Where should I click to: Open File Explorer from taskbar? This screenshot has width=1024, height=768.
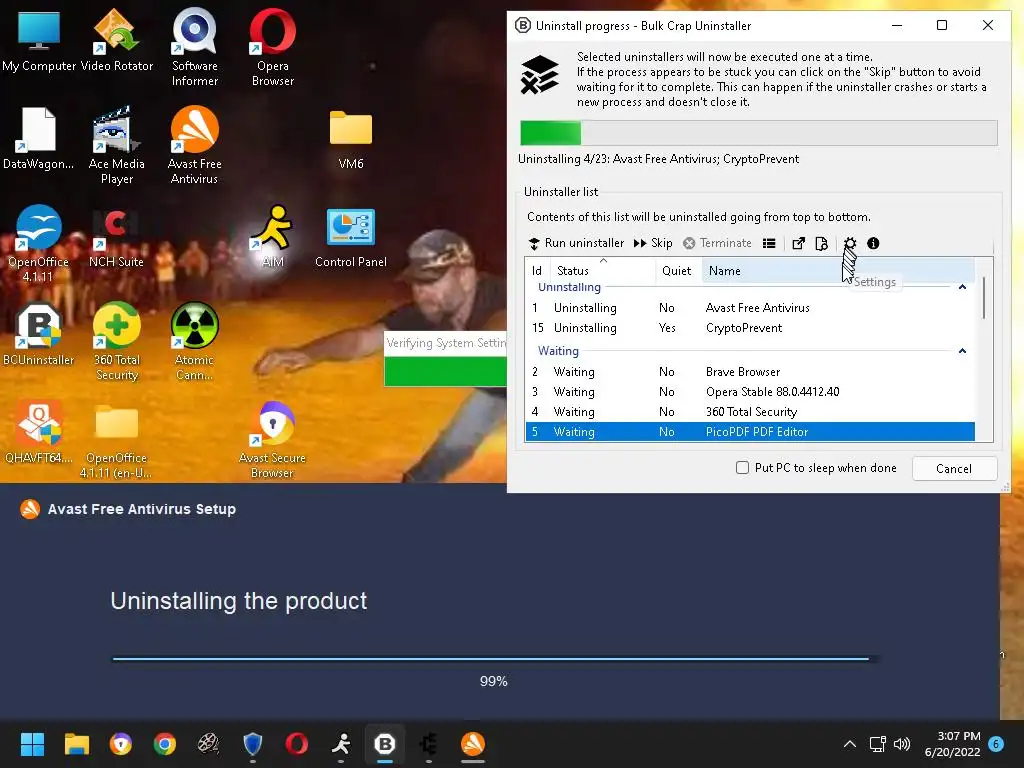(x=76, y=744)
